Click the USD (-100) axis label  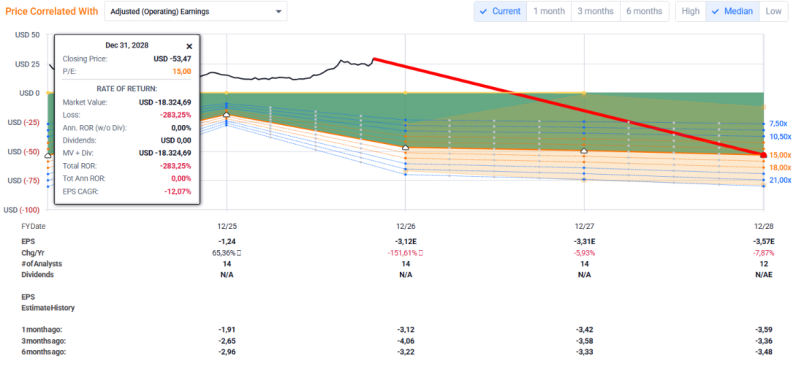coord(22,210)
